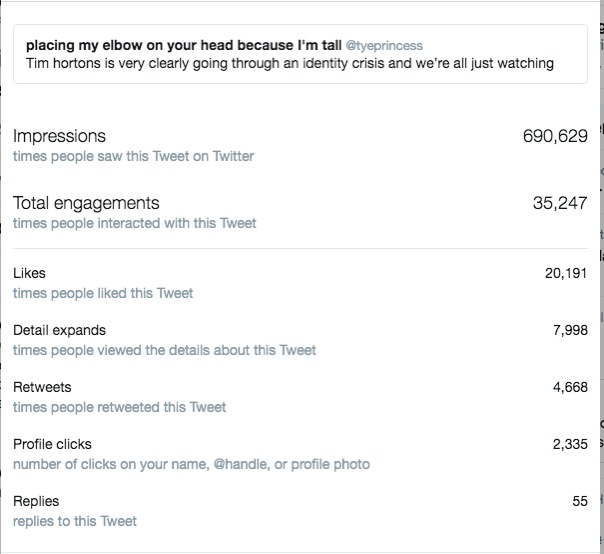Select the Retweets label
Viewport: 604px width, 554px height.
click(42, 387)
